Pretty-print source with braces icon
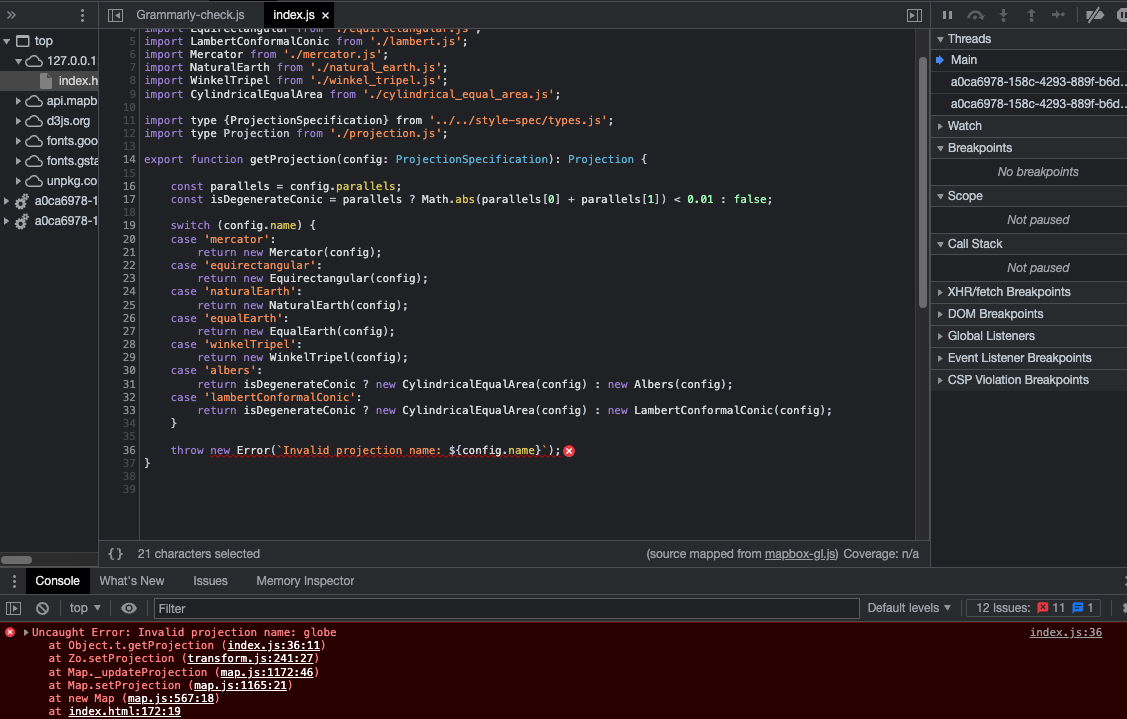The width and height of the screenshot is (1127, 719). click(x=116, y=553)
